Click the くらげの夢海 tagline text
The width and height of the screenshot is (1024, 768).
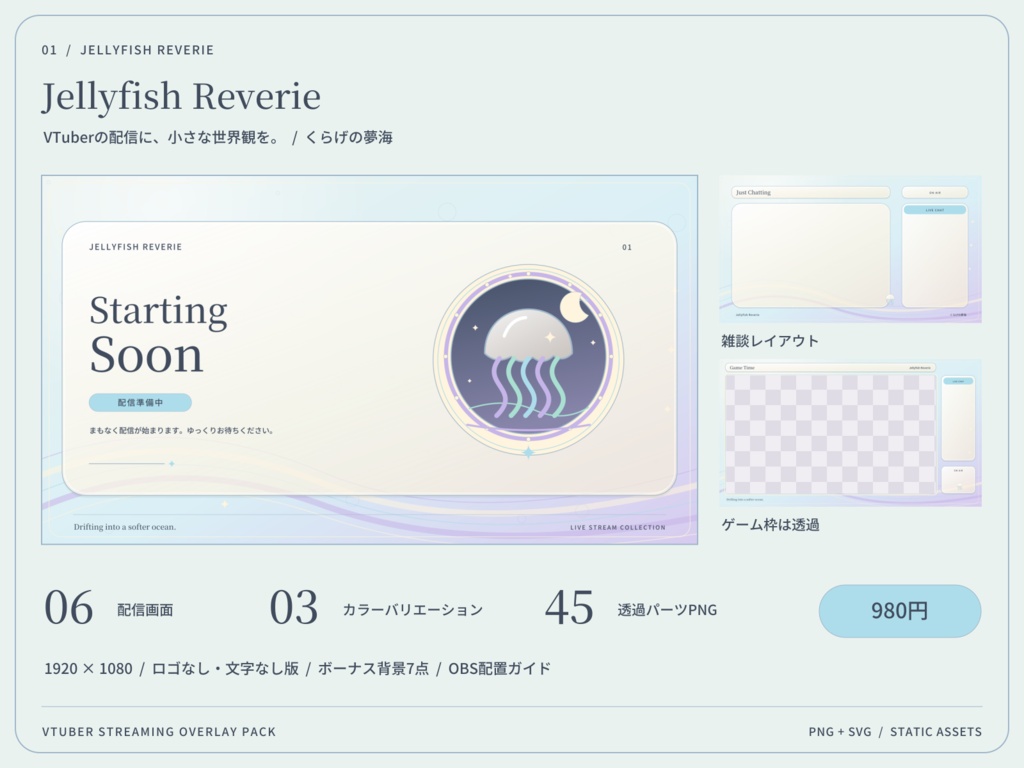(x=349, y=137)
